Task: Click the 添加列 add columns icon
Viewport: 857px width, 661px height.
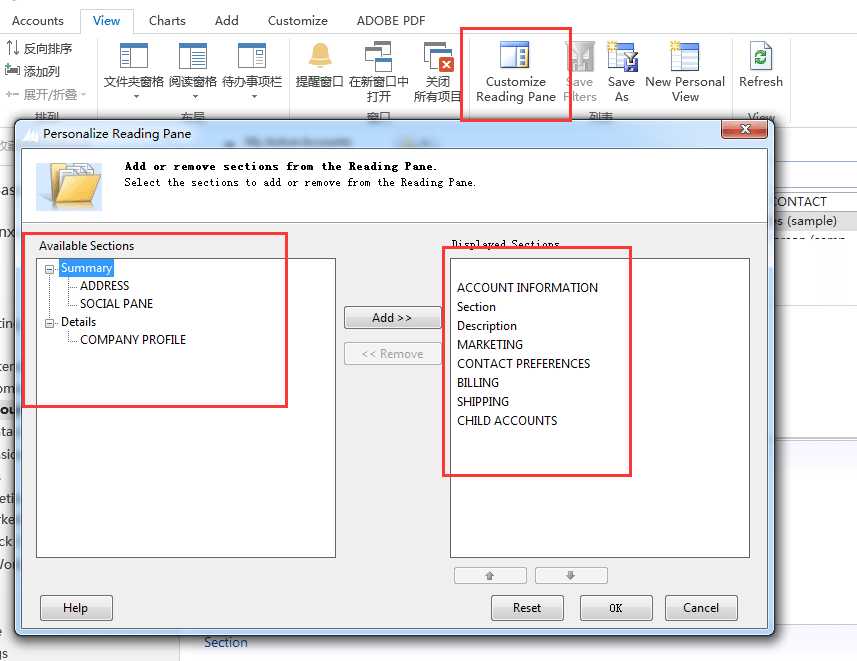Action: pyautogui.click(x=12, y=70)
